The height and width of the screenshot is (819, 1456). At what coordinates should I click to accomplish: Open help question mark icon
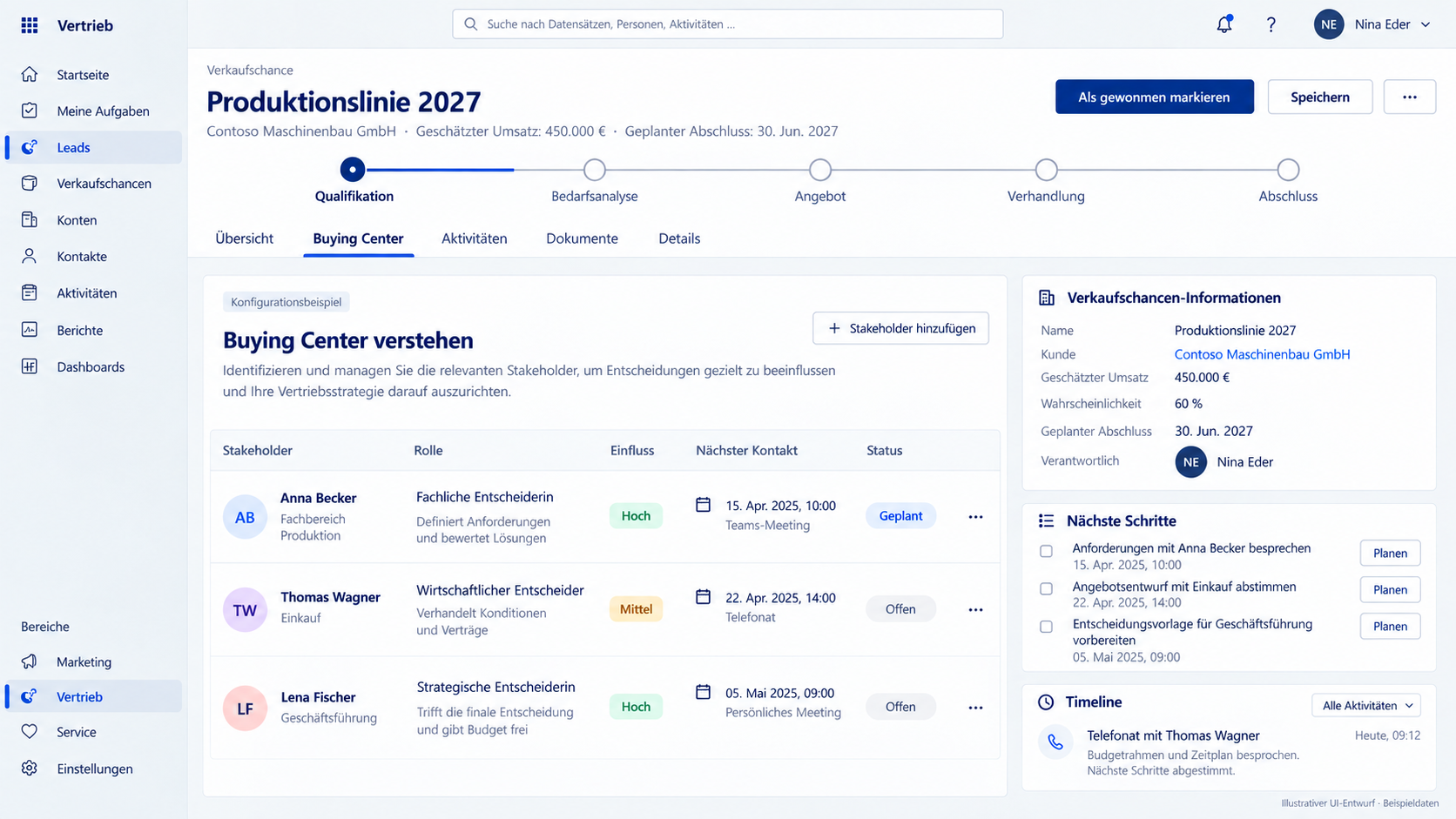coord(1271,24)
